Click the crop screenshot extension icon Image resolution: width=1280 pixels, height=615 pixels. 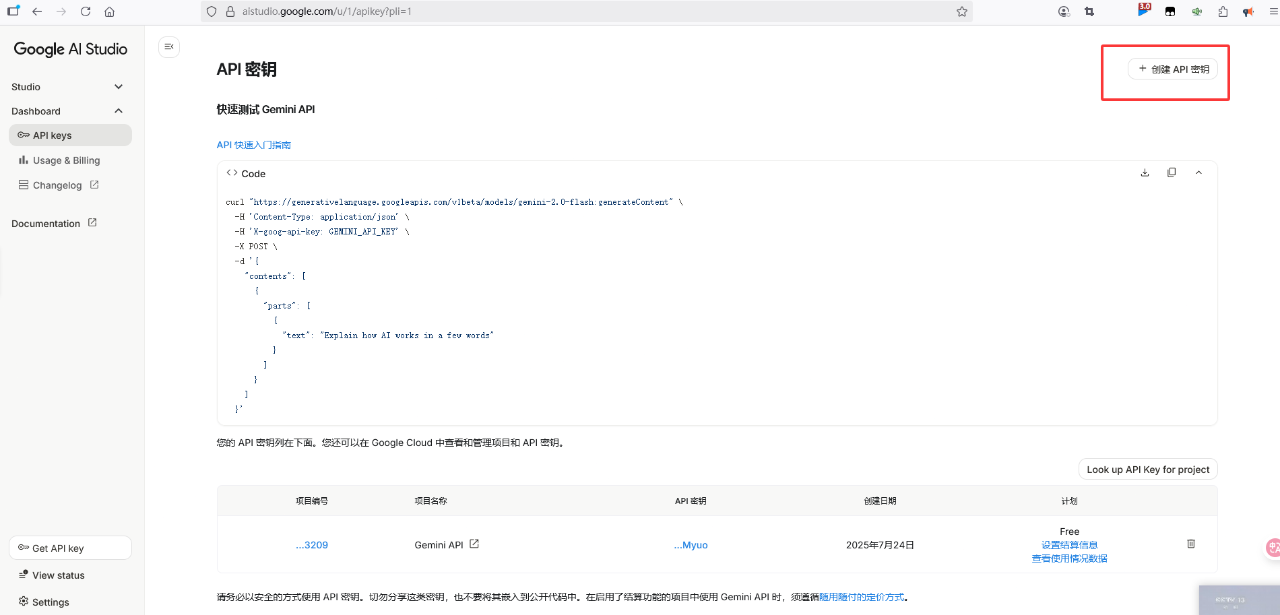click(1089, 12)
